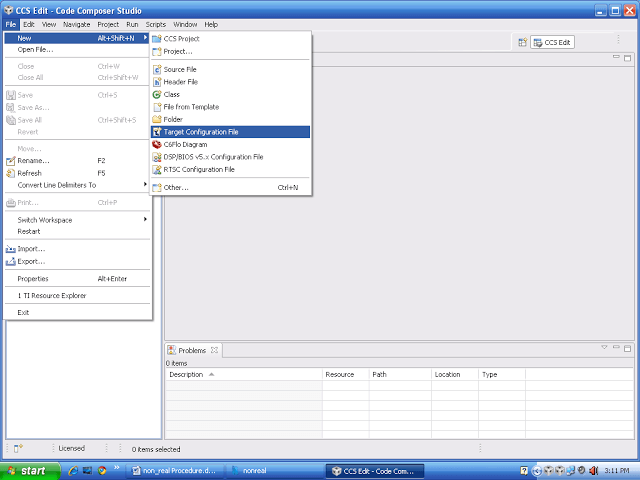Open the Window menu

[185, 24]
